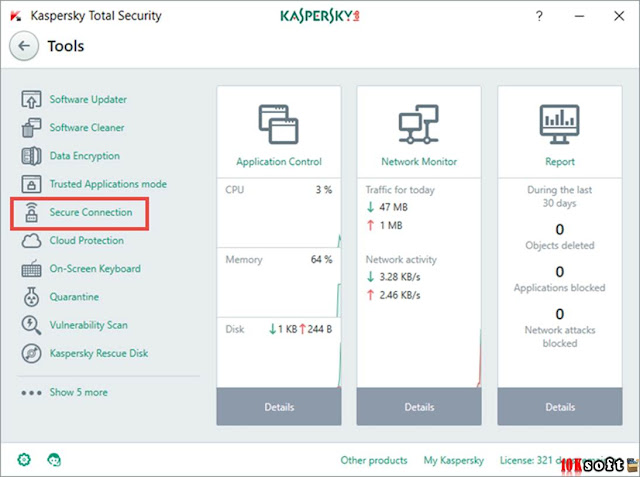
Task: Open help with the question mark
Action: click(539, 16)
